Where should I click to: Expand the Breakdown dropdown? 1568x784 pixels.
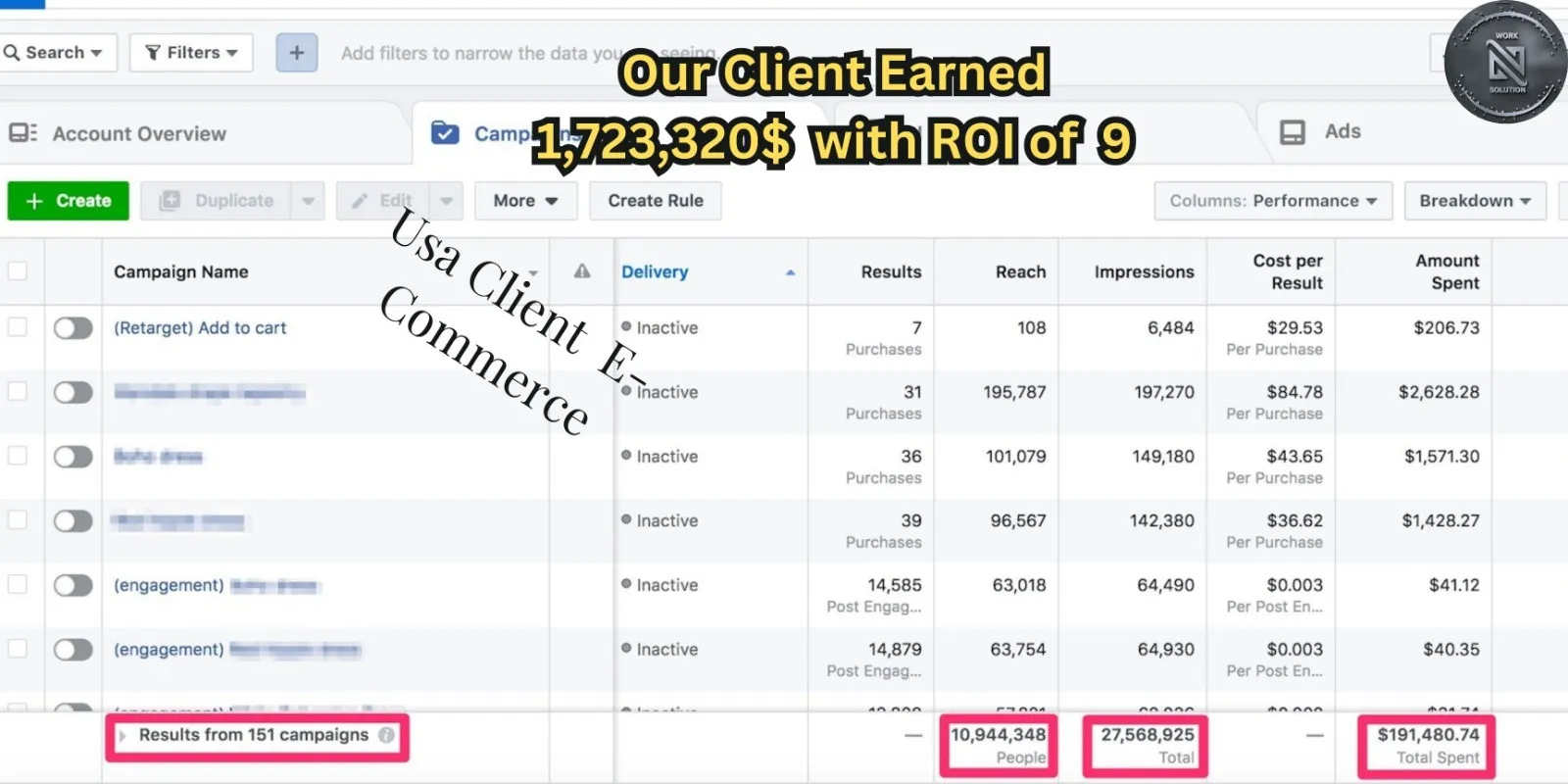(1474, 201)
